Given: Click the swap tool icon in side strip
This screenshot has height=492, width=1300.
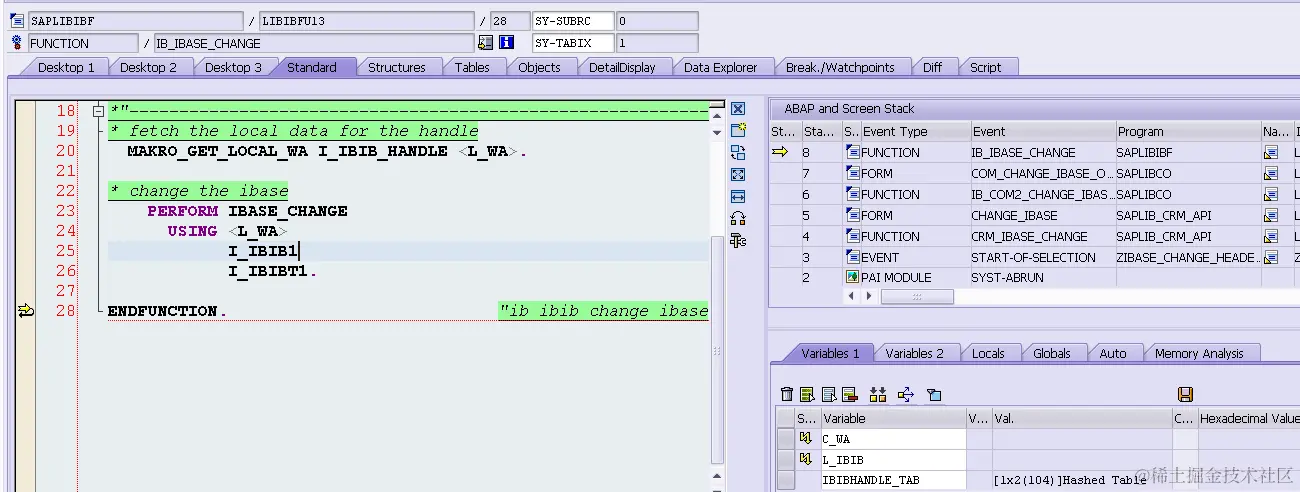Looking at the screenshot, I should [x=738, y=152].
